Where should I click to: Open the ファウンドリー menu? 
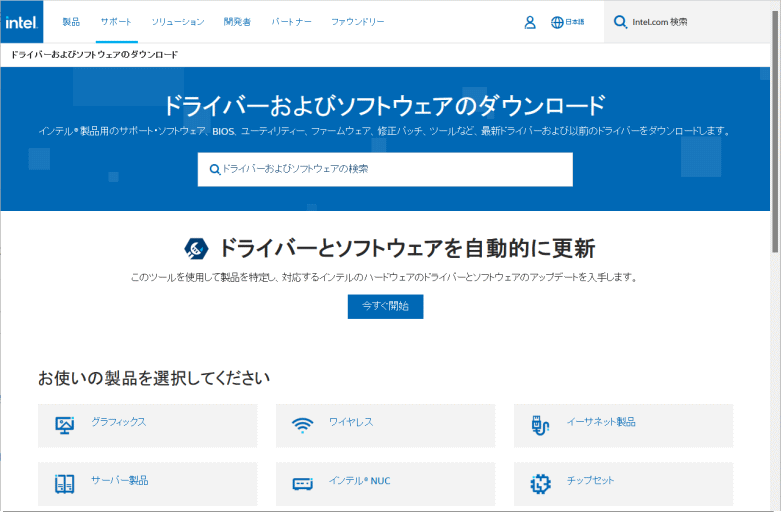pos(358,22)
